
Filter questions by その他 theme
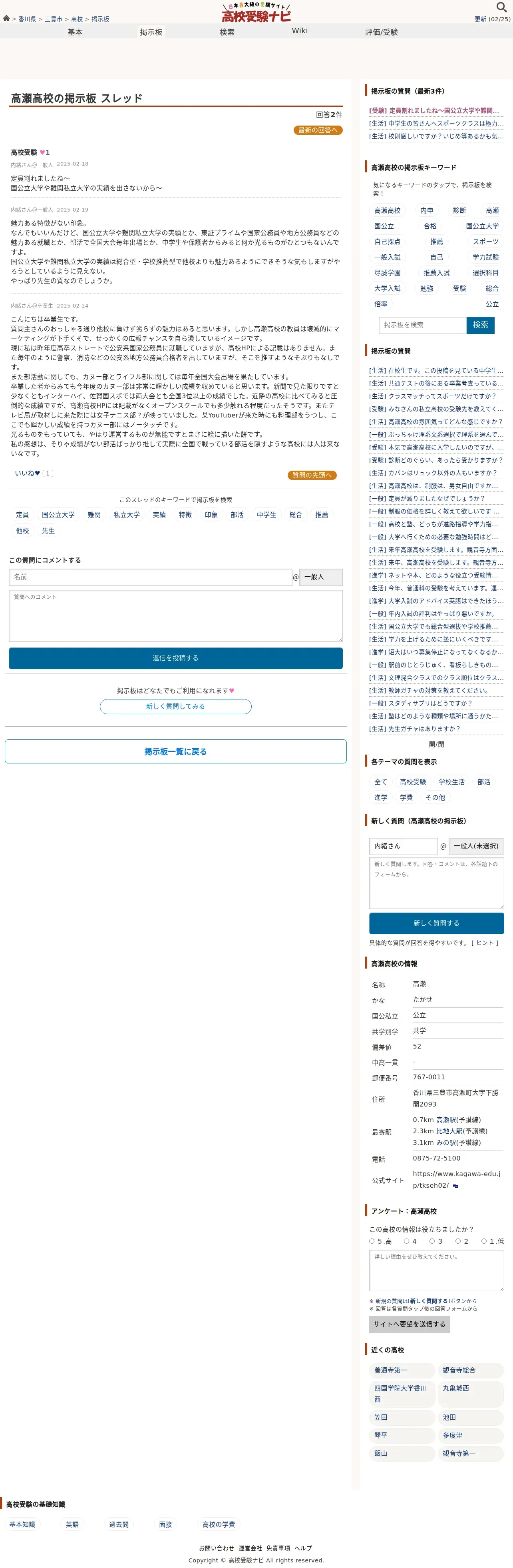point(435,797)
